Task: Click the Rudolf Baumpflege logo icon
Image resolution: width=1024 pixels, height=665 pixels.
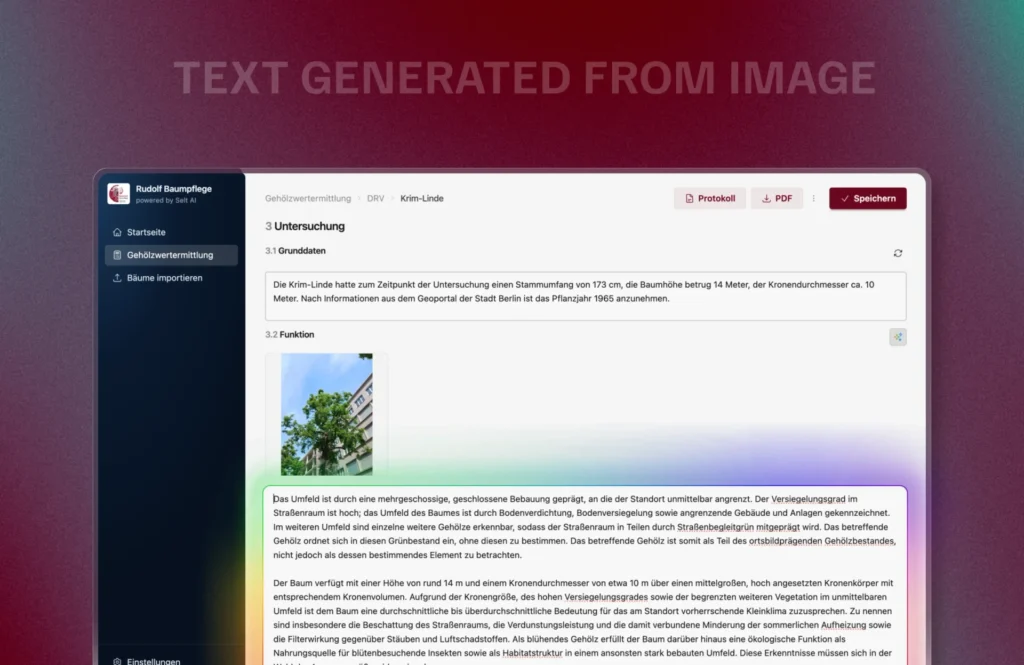Action: pyautogui.click(x=118, y=193)
